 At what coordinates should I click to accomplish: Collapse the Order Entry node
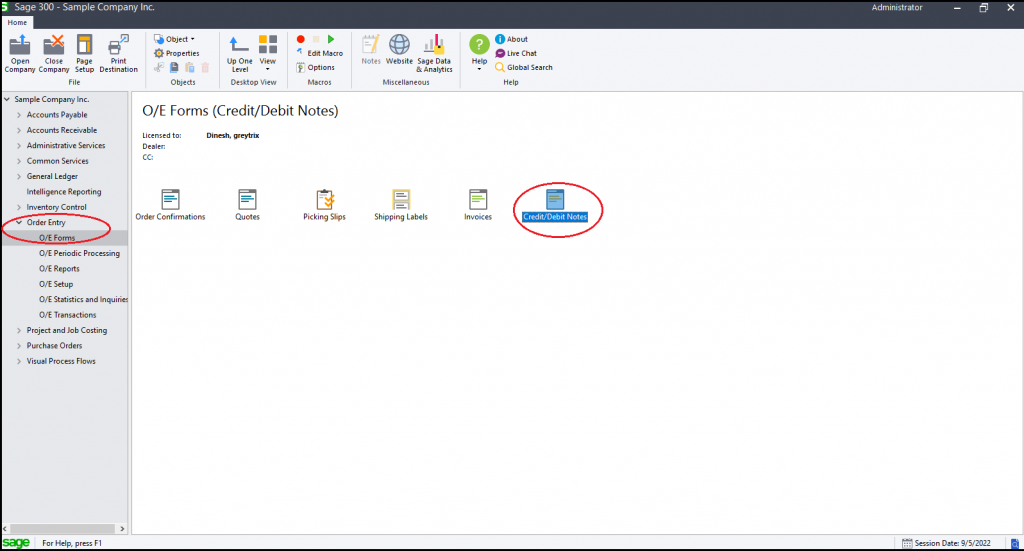(19, 223)
